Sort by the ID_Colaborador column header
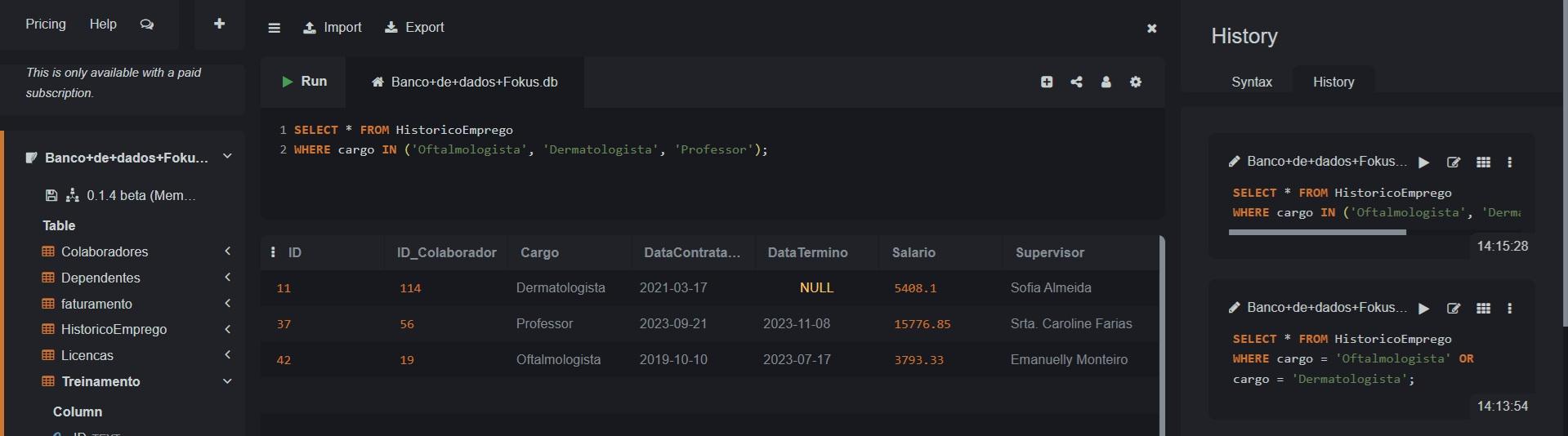Image resolution: width=1568 pixels, height=436 pixels. coord(446,252)
